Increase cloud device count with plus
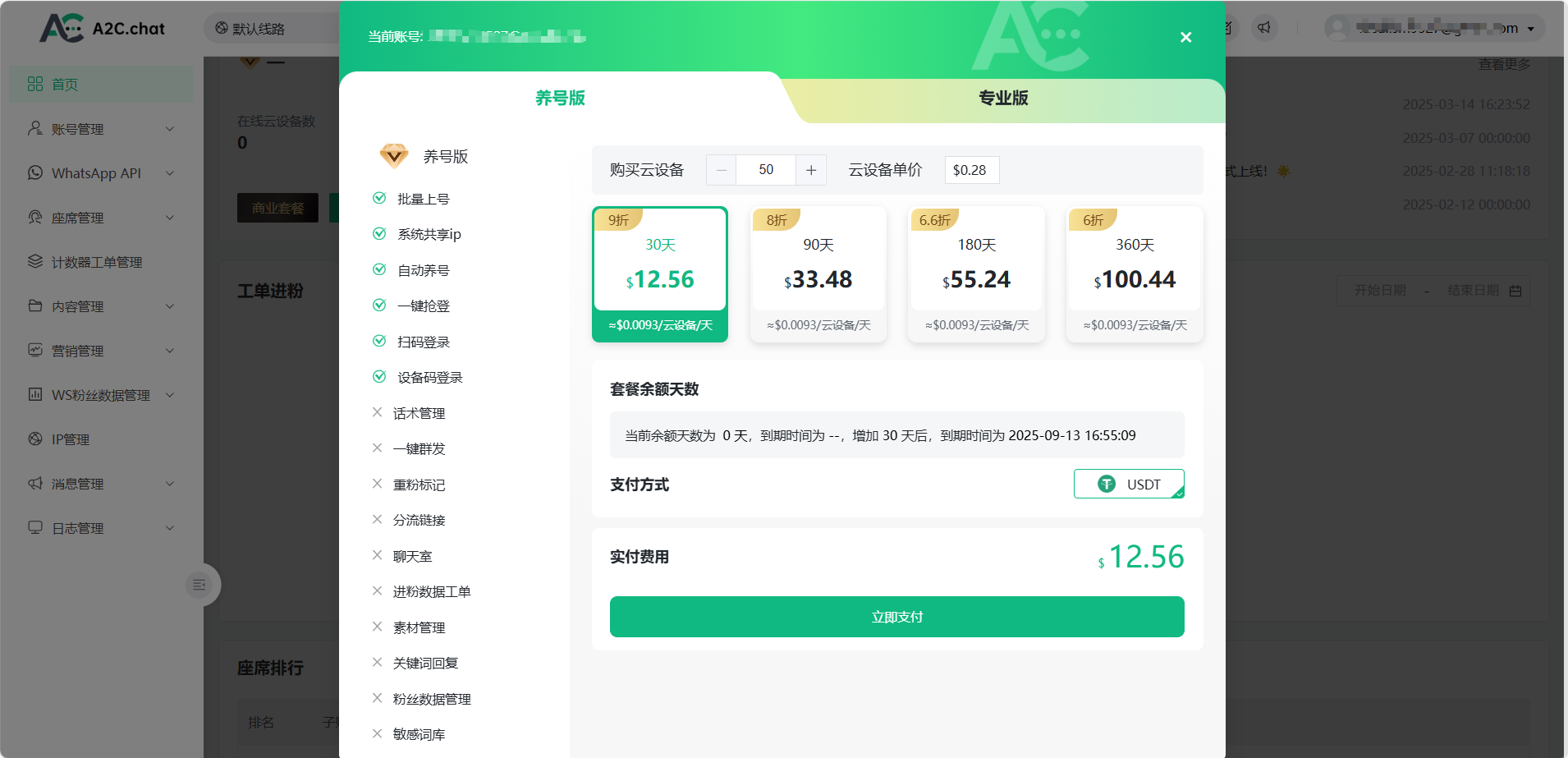 point(811,170)
